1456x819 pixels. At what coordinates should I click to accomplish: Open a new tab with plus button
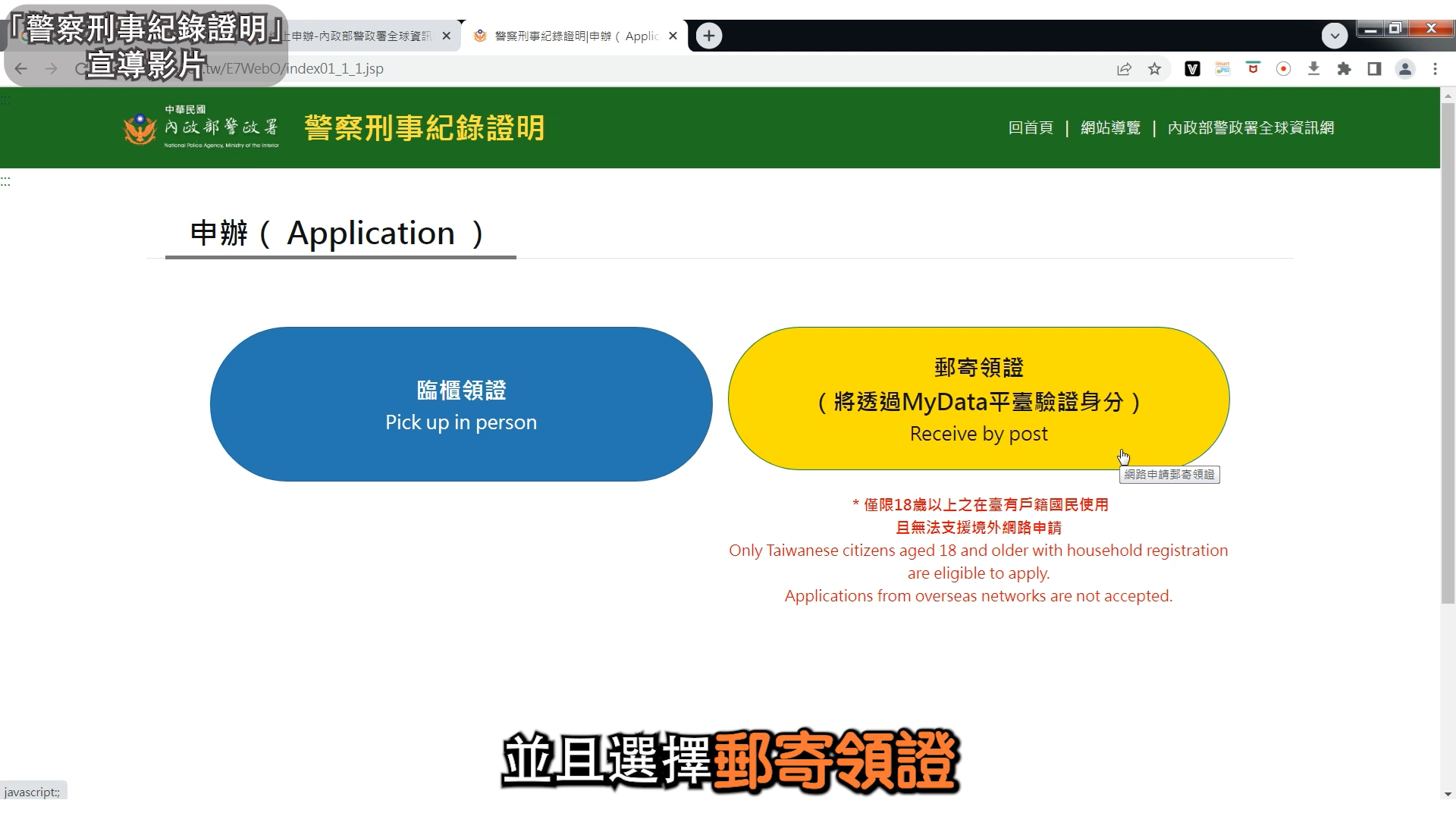coord(709,36)
